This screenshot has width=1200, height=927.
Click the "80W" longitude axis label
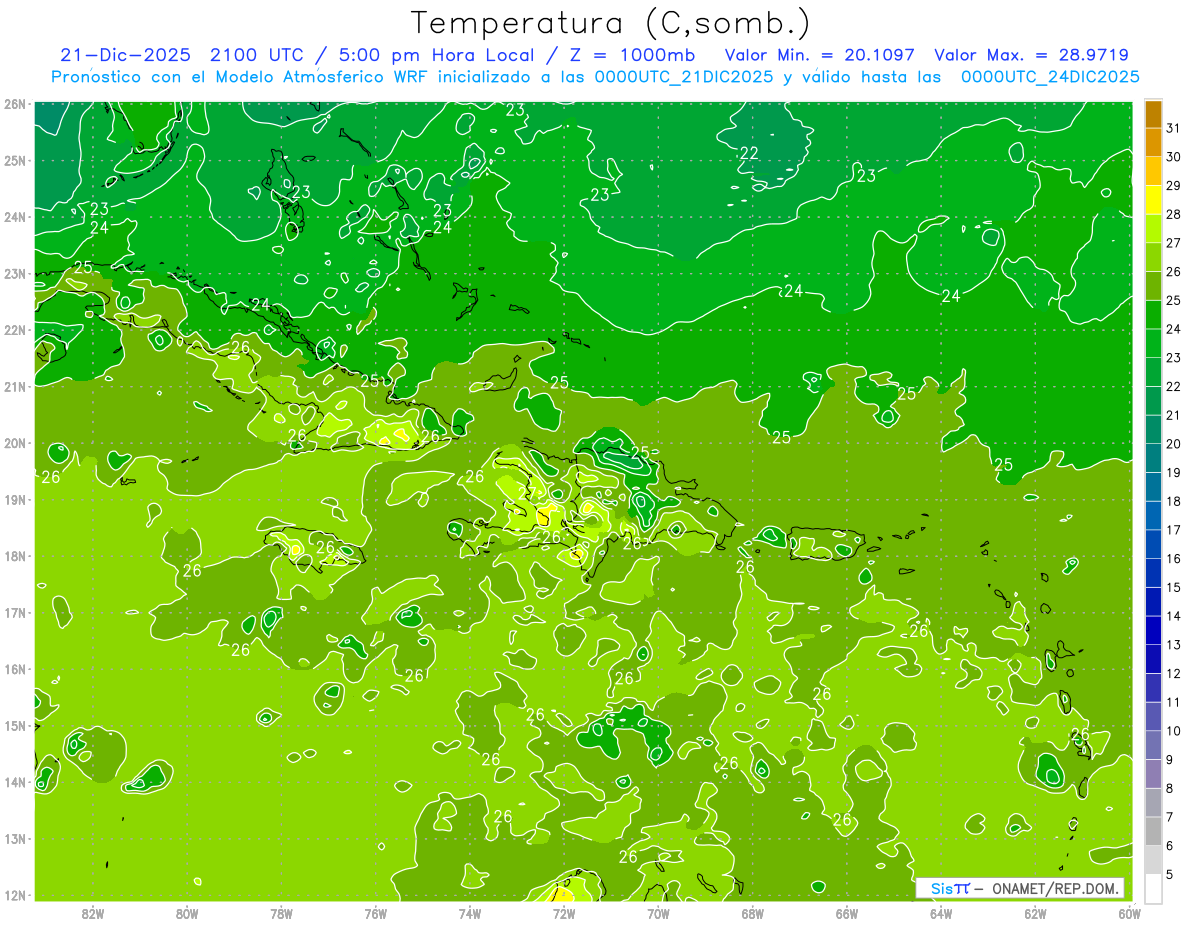(x=186, y=913)
